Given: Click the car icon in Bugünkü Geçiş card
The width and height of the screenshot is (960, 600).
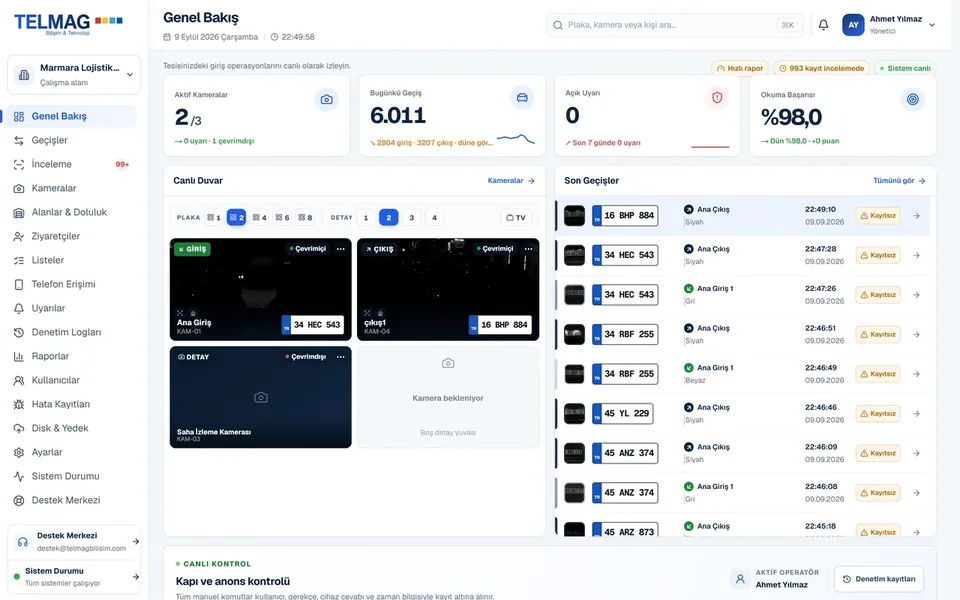Looking at the screenshot, I should 522,98.
